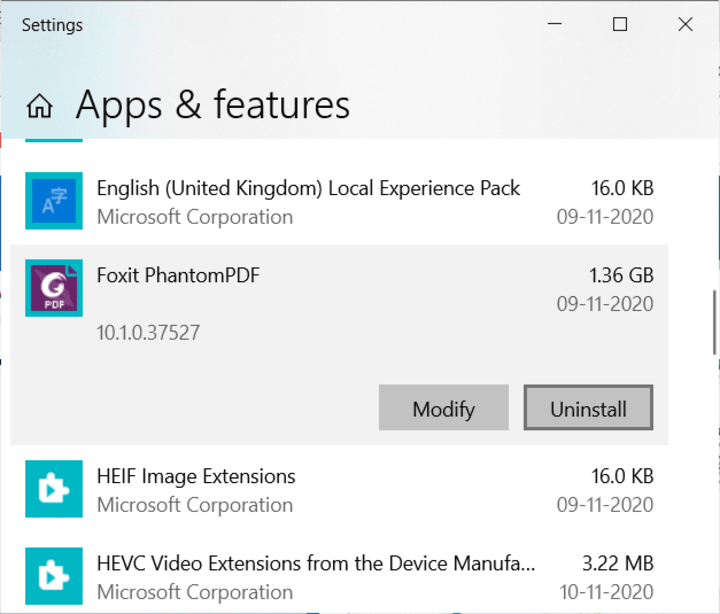This screenshot has width=720, height=614.
Task: Select HEVC Video Extensions from the Device Manufa... entry
Action: [339, 576]
